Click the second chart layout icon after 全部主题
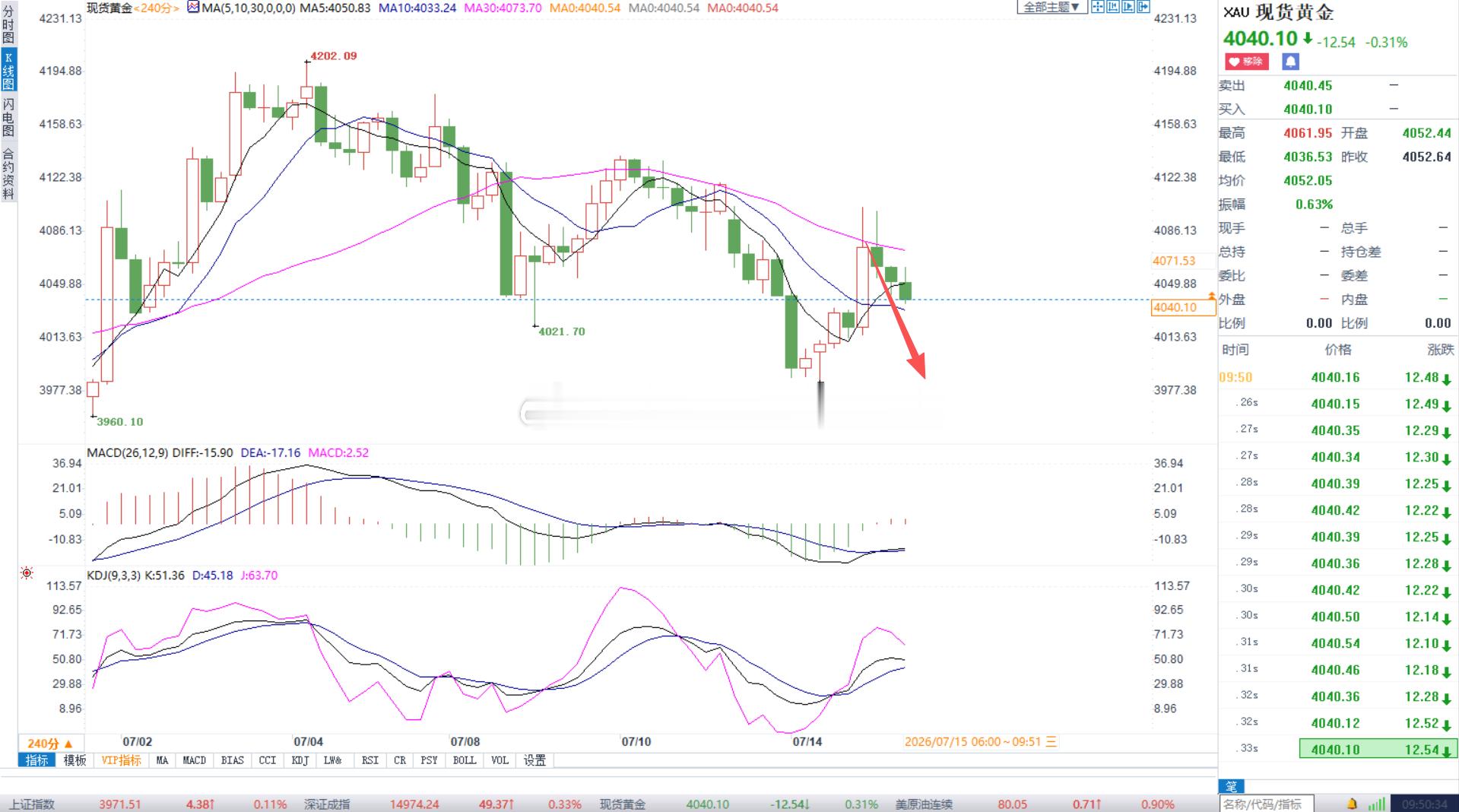Screen dimensions: 1459x812 pos(1113,7)
